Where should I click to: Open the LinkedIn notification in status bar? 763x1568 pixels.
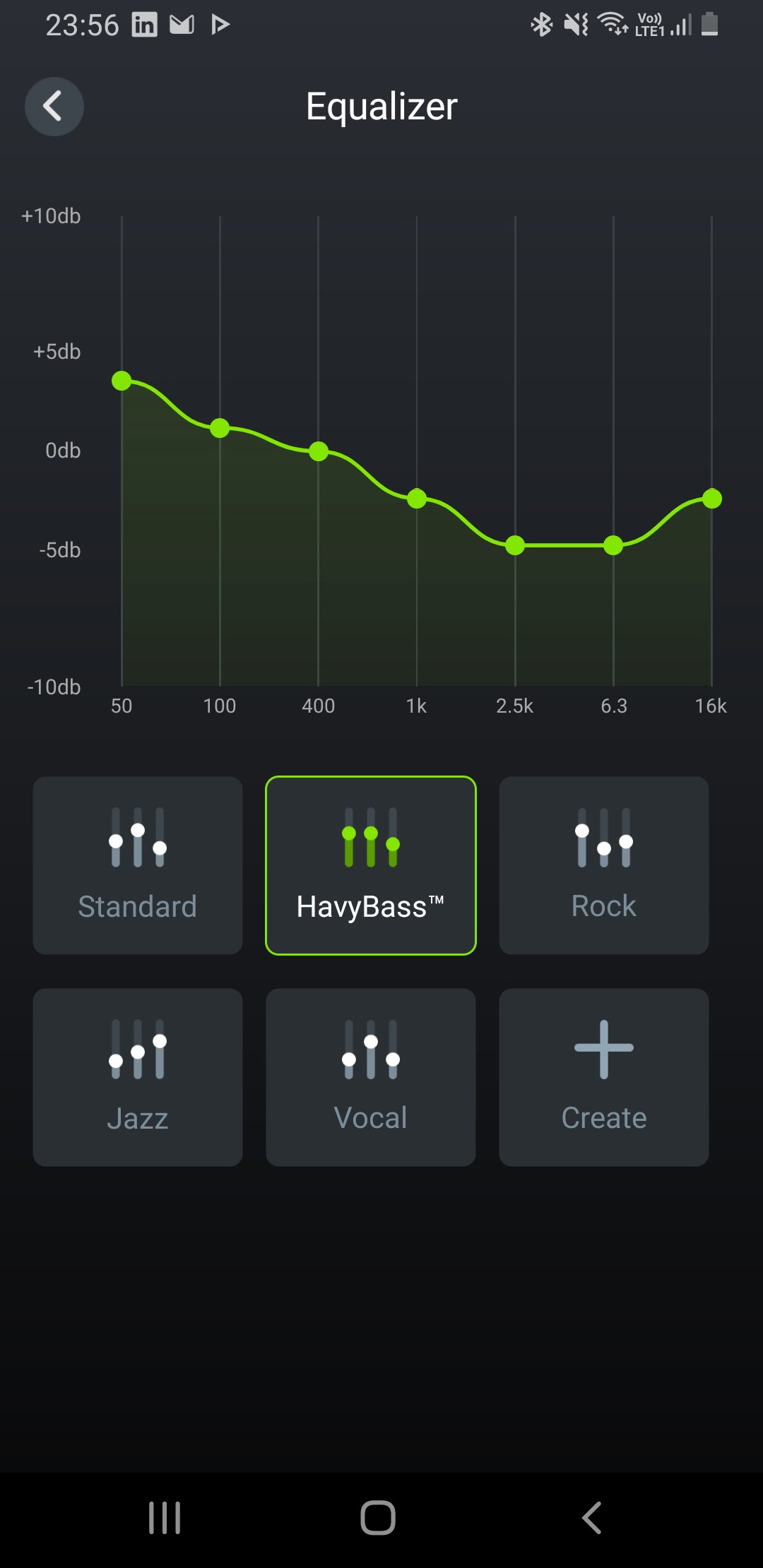click(x=145, y=25)
